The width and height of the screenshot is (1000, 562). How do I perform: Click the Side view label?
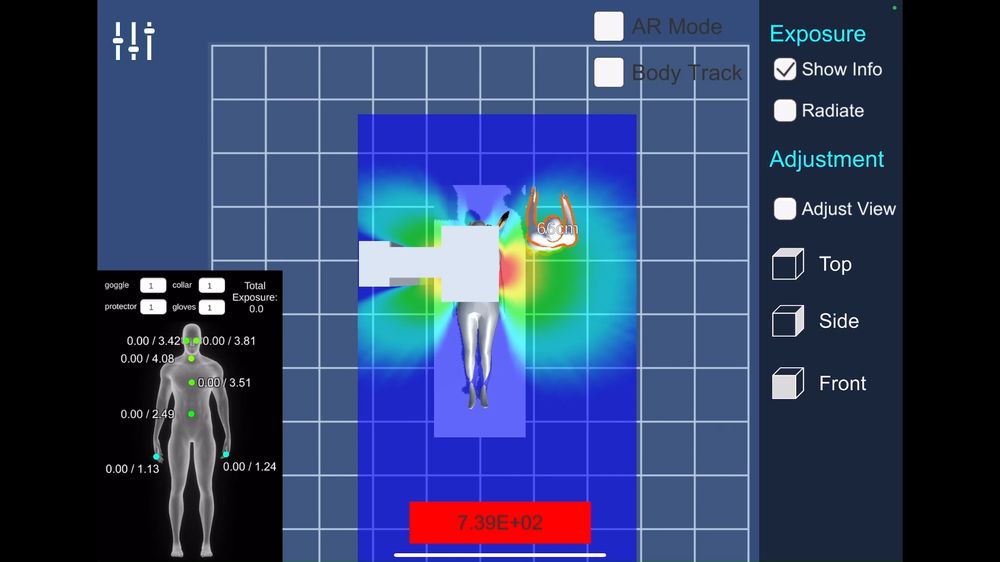839,321
